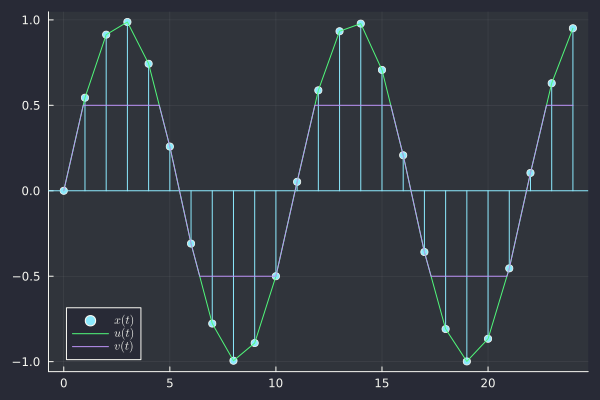Click the y-axis tick label -0.5
Screen dimensions: 600x400
(x=28, y=276)
